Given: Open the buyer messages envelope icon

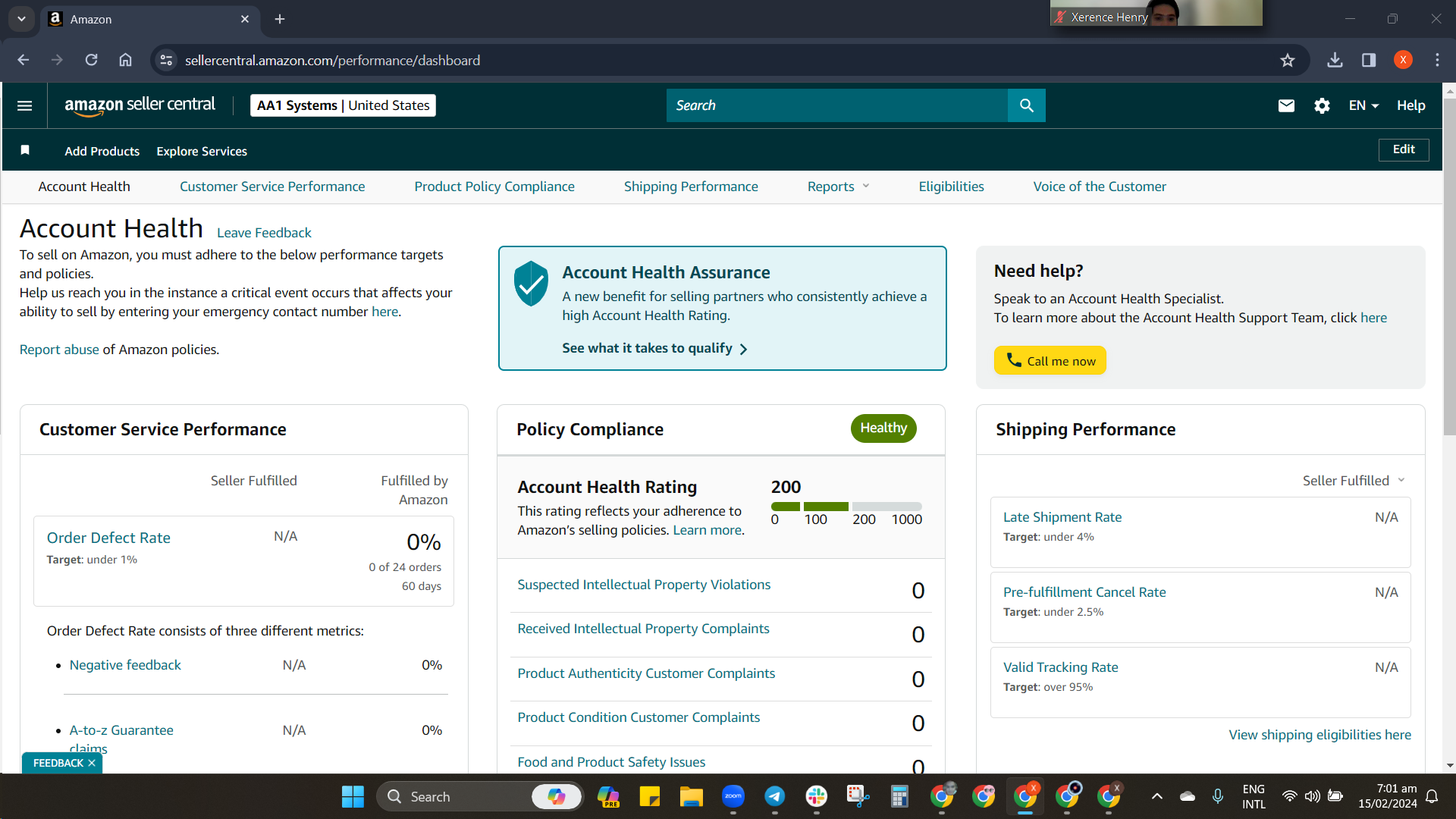Looking at the screenshot, I should 1286,105.
